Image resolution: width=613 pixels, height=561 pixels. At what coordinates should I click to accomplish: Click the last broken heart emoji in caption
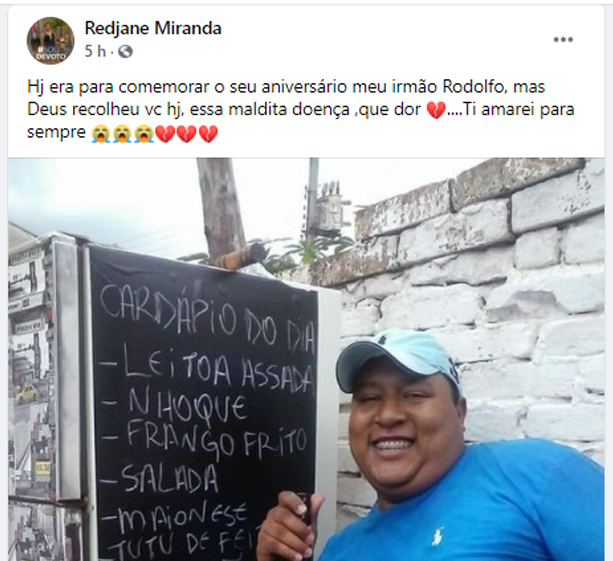(208, 134)
